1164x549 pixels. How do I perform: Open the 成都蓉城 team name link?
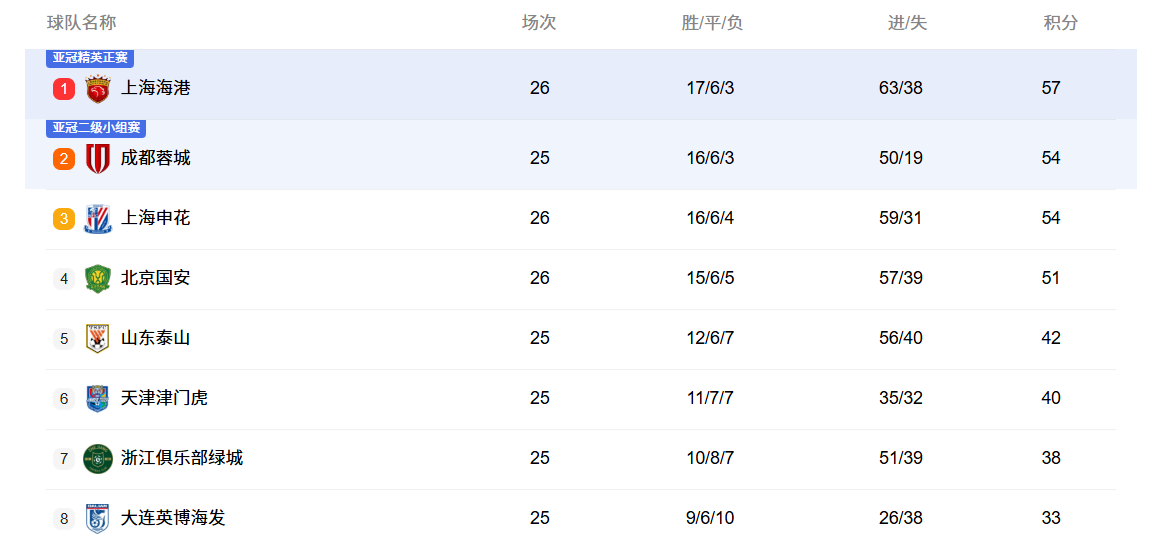click(x=156, y=158)
